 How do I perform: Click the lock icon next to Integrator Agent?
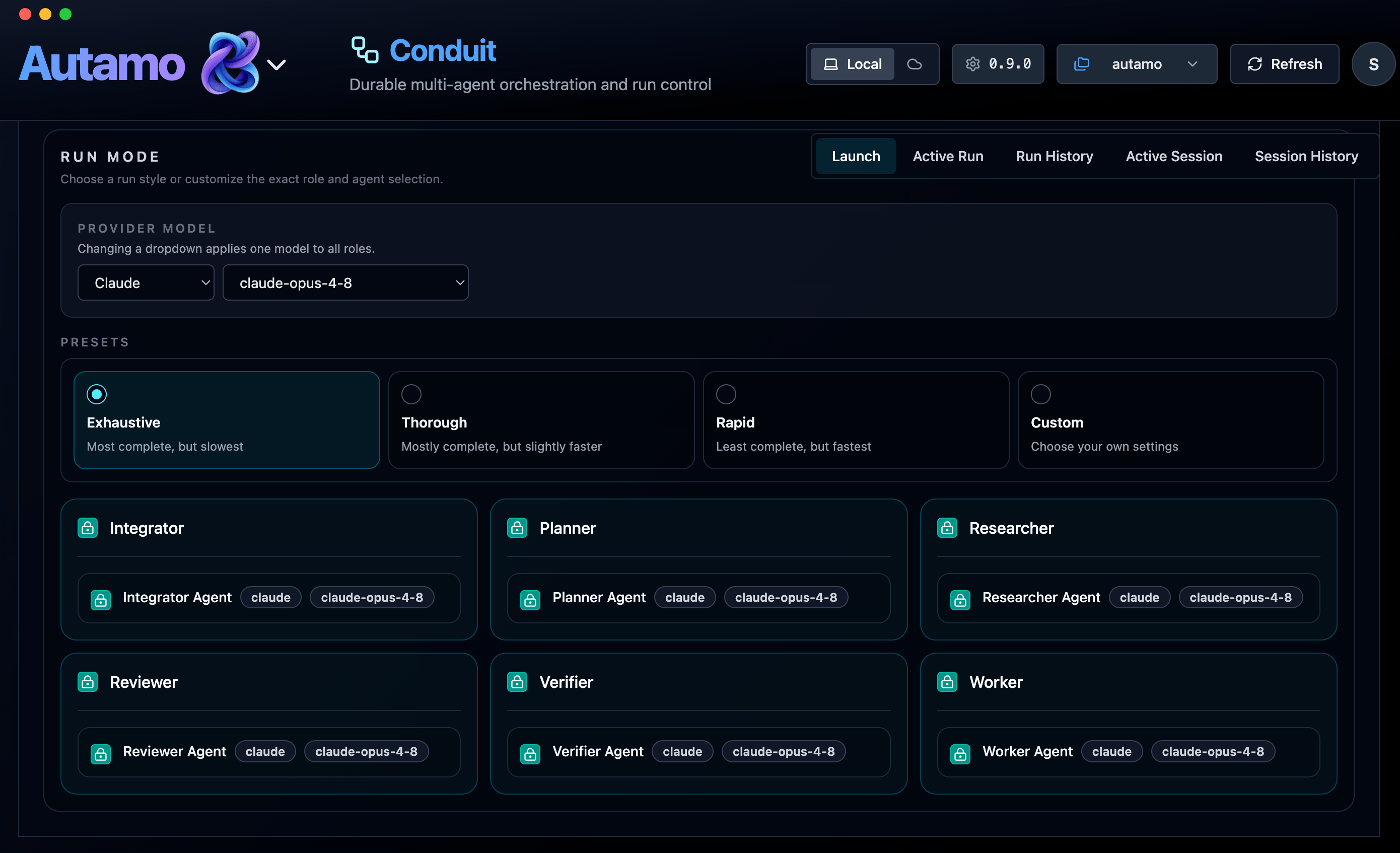101,600
